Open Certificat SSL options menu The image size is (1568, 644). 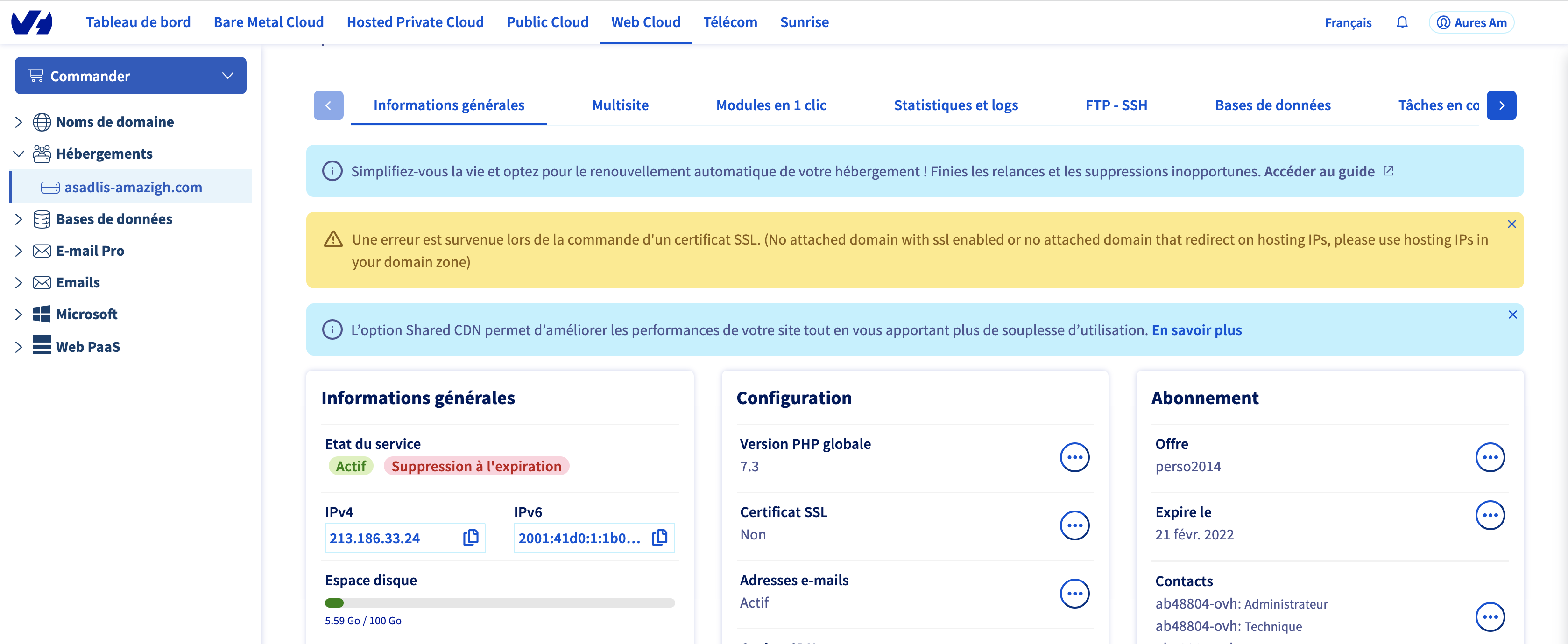1074,525
